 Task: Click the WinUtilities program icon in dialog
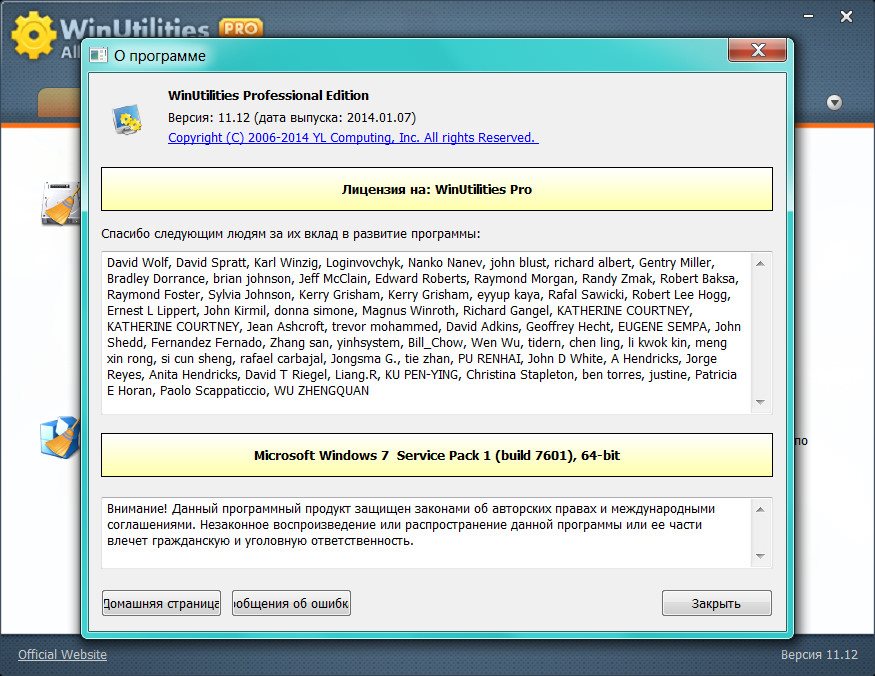click(x=127, y=118)
